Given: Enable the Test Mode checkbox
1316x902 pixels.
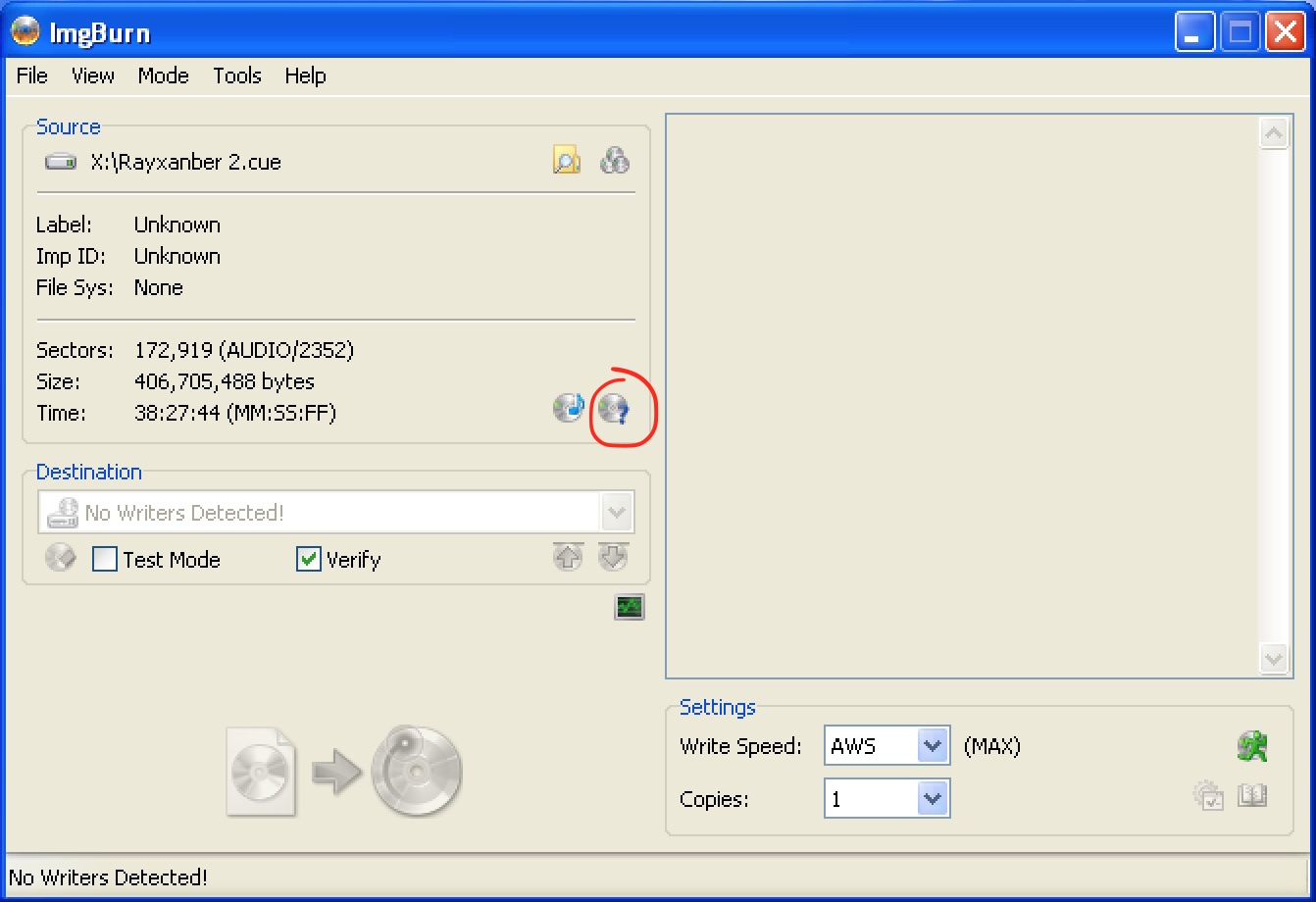Looking at the screenshot, I should (105, 559).
